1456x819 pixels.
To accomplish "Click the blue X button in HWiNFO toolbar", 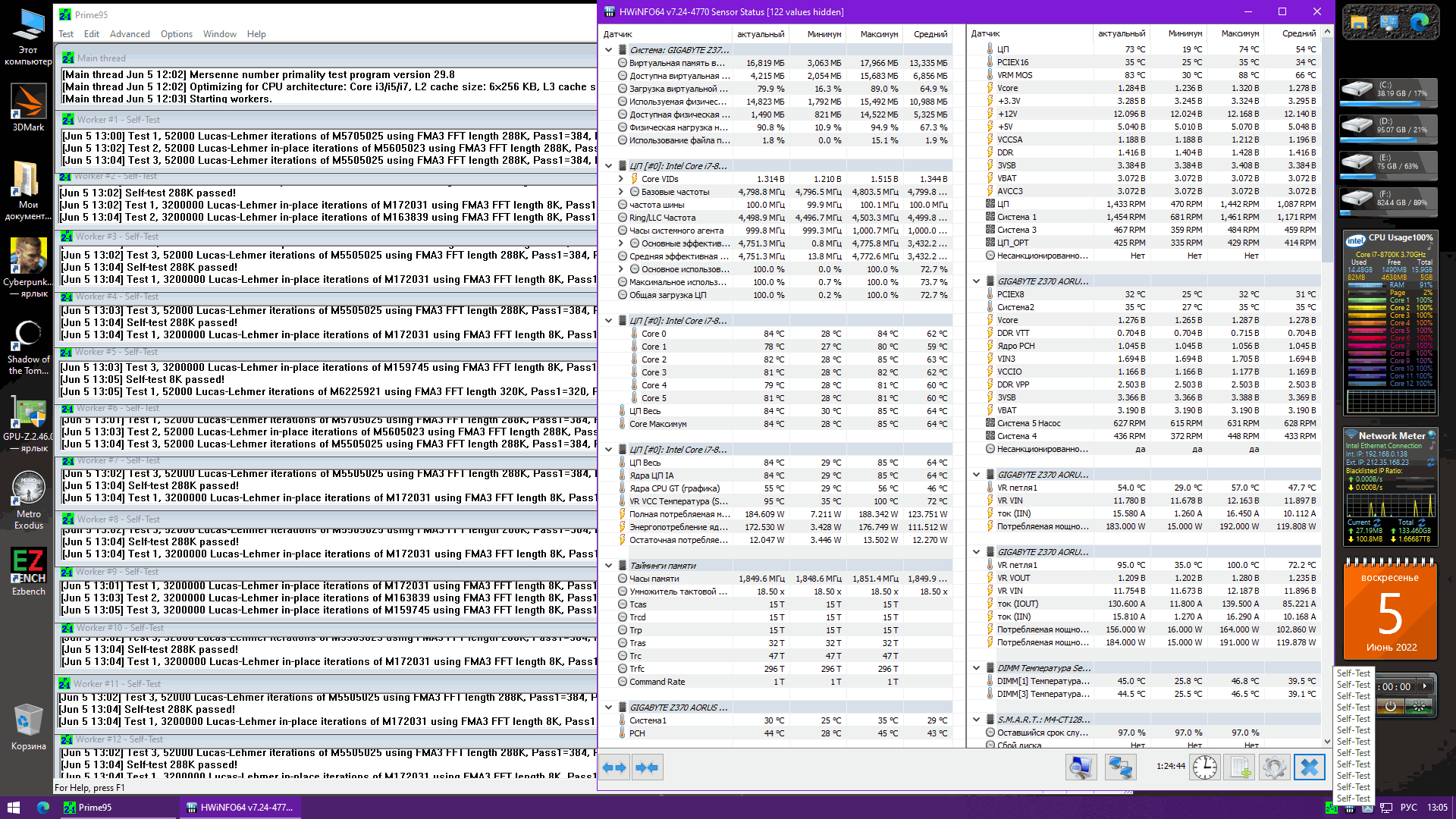I will [1310, 767].
